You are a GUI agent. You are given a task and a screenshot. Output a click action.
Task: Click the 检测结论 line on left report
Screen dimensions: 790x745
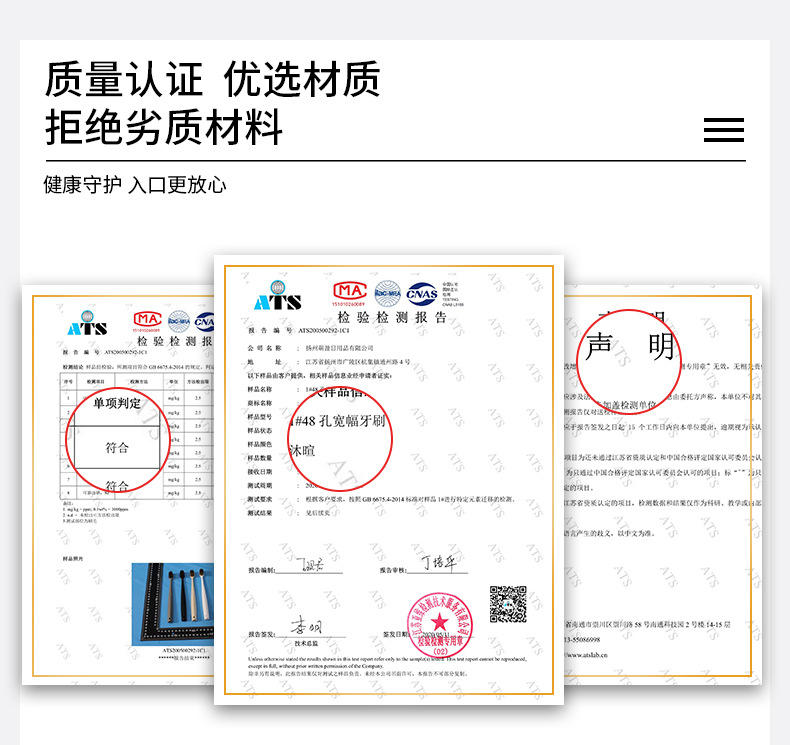(x=138, y=367)
